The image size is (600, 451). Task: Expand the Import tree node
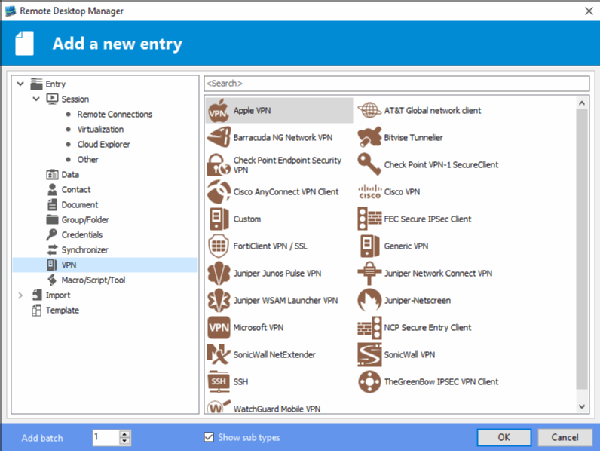click(x=21, y=295)
